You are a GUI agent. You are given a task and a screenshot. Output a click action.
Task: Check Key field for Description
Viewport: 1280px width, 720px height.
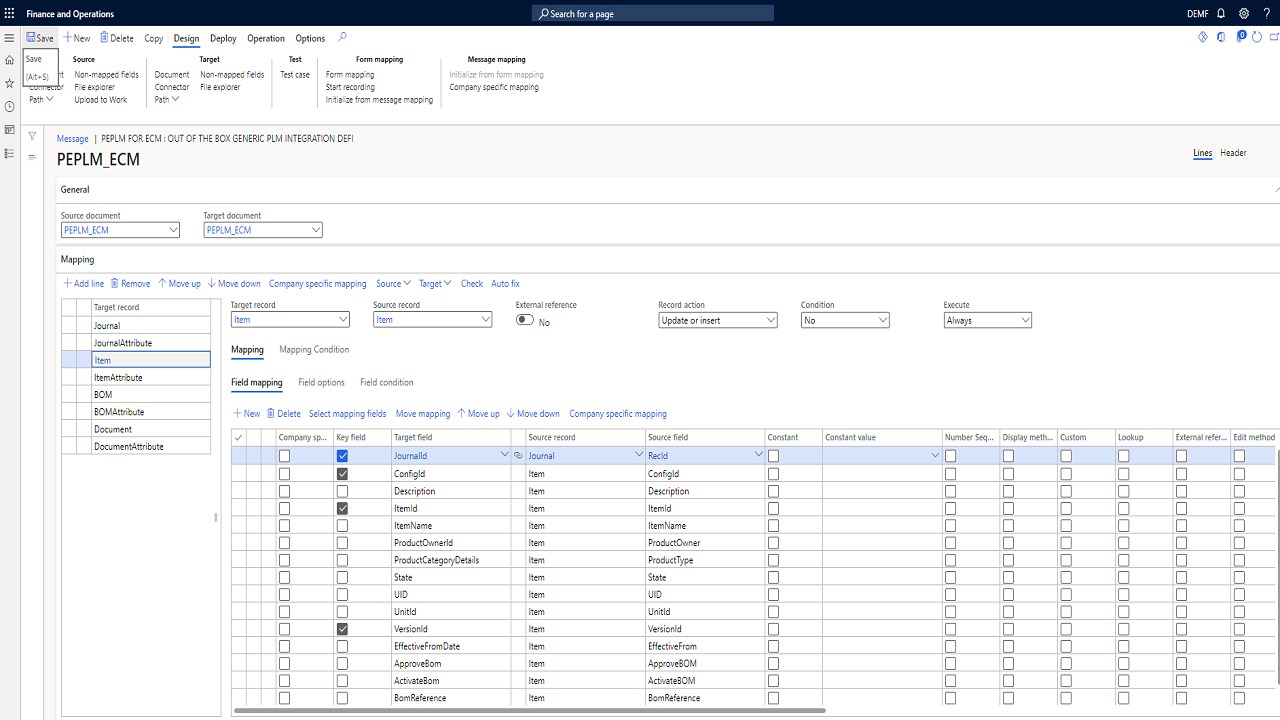click(342, 491)
